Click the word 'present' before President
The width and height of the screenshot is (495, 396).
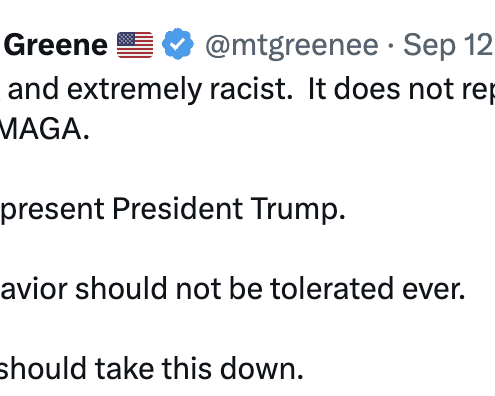coord(52,211)
